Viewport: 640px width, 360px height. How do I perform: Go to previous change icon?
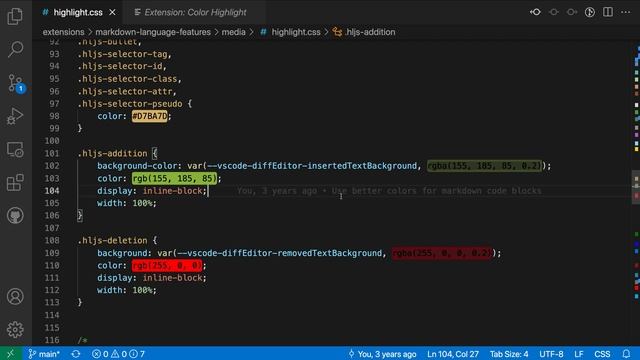[x=553, y=12]
